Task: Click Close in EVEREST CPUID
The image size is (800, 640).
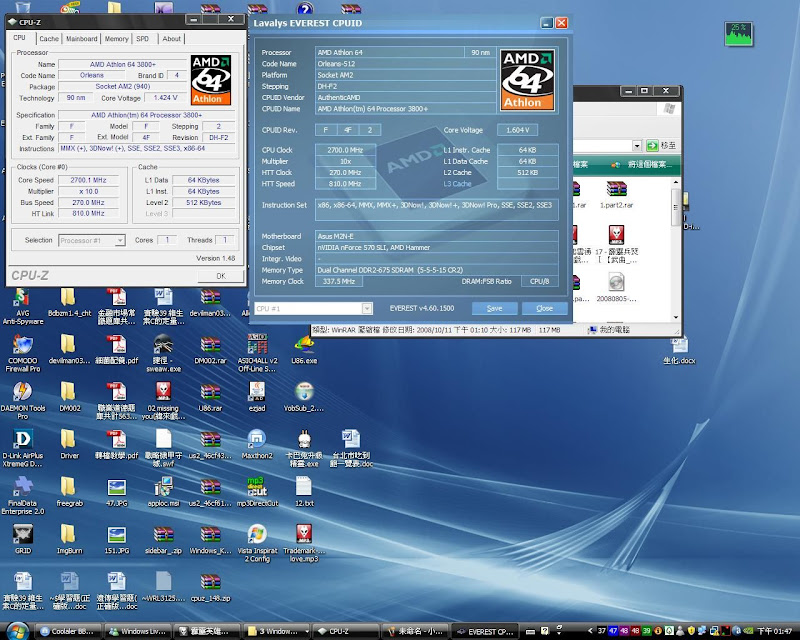Action: tap(544, 308)
